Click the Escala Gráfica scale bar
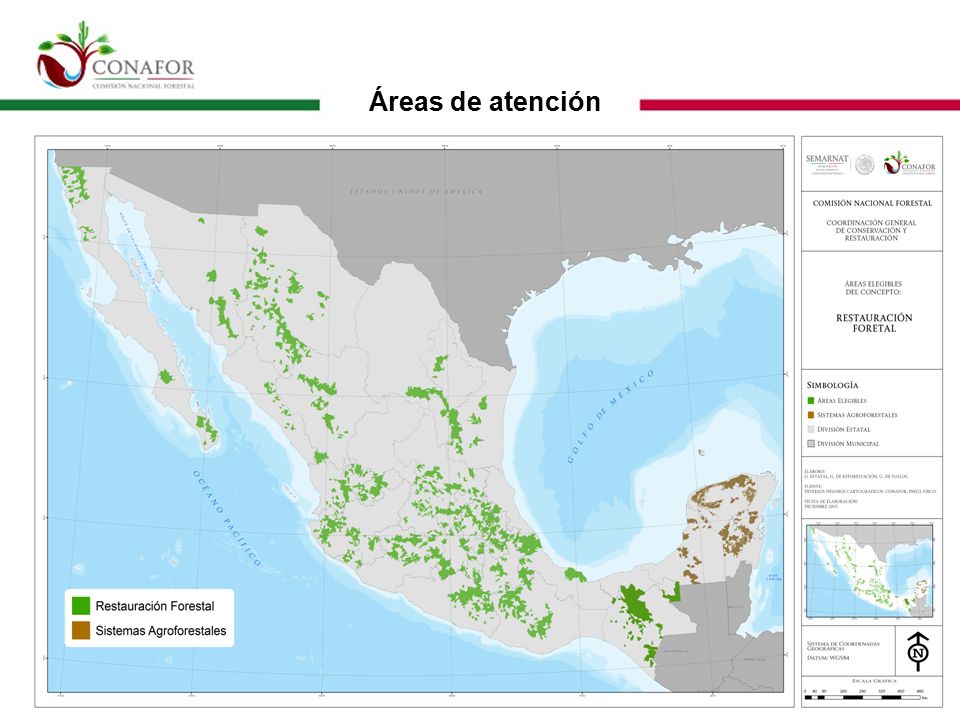Image resolution: width=960 pixels, height=720 pixels. point(863,697)
